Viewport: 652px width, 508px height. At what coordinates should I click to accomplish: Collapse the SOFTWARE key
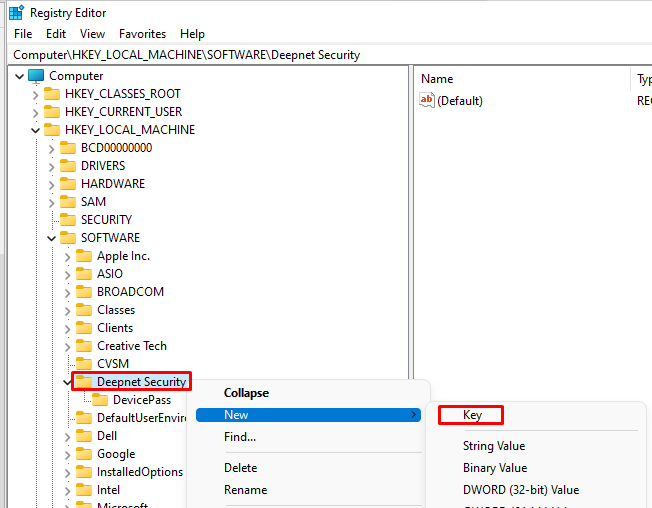[x=52, y=238]
